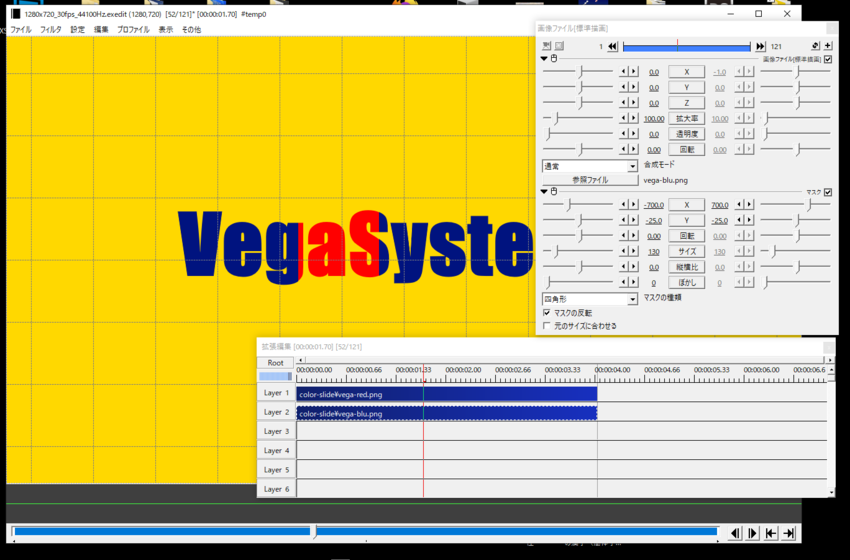Screen dimensions: 850x560
Task: Open the 表示 menu
Action: pos(166,29)
